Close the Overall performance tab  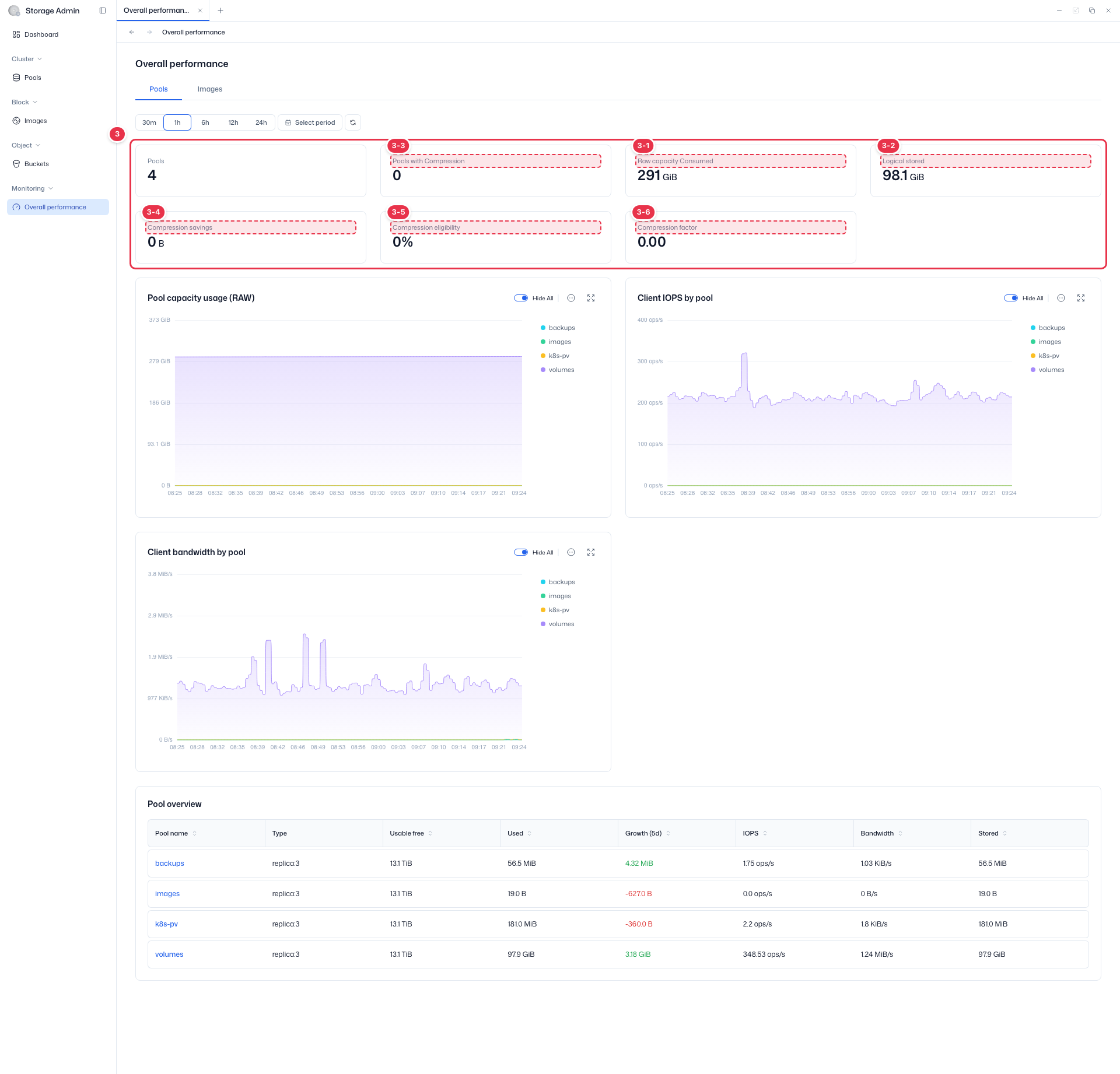pos(200,10)
